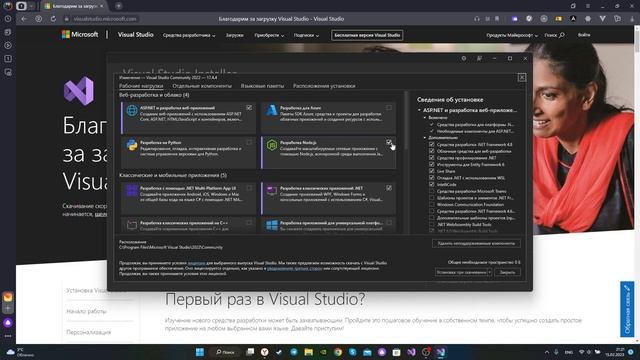Click the remove unsupported components button
Image resolution: width=640 pixels, height=360 pixels.
[476, 243]
